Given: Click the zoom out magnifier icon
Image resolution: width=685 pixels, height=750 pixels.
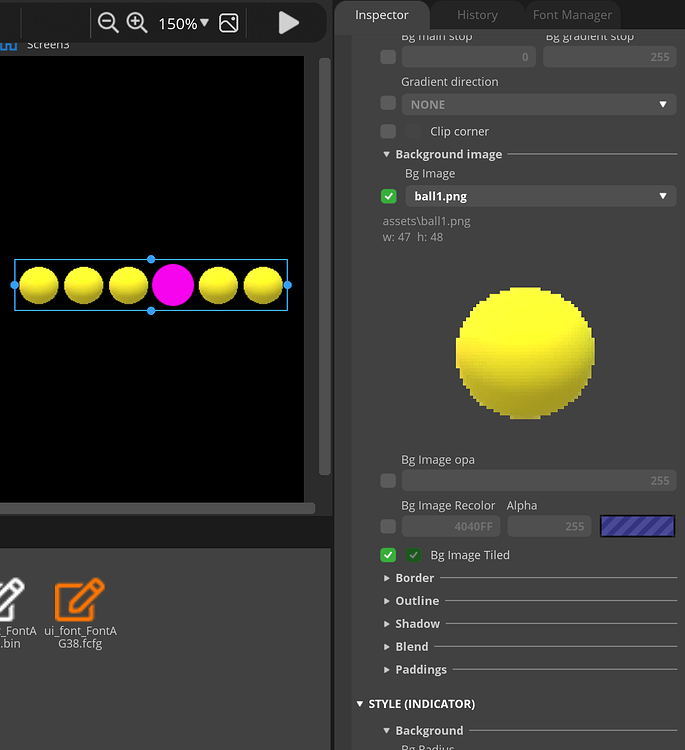Looking at the screenshot, I should [108, 23].
